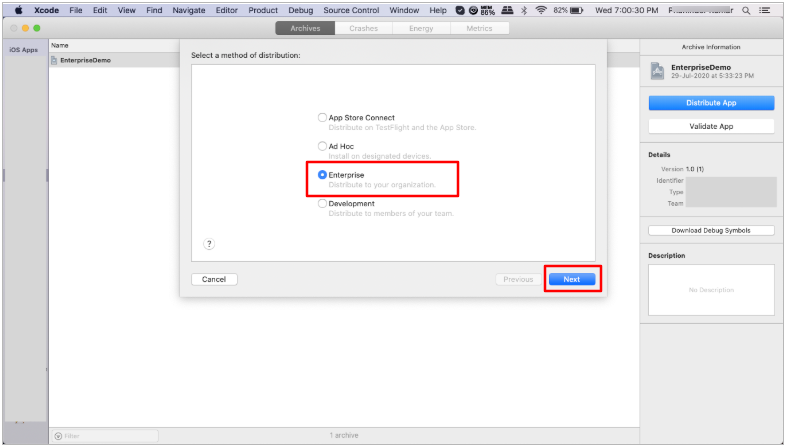
Task: Click the Validate App button
Action: pos(711,126)
